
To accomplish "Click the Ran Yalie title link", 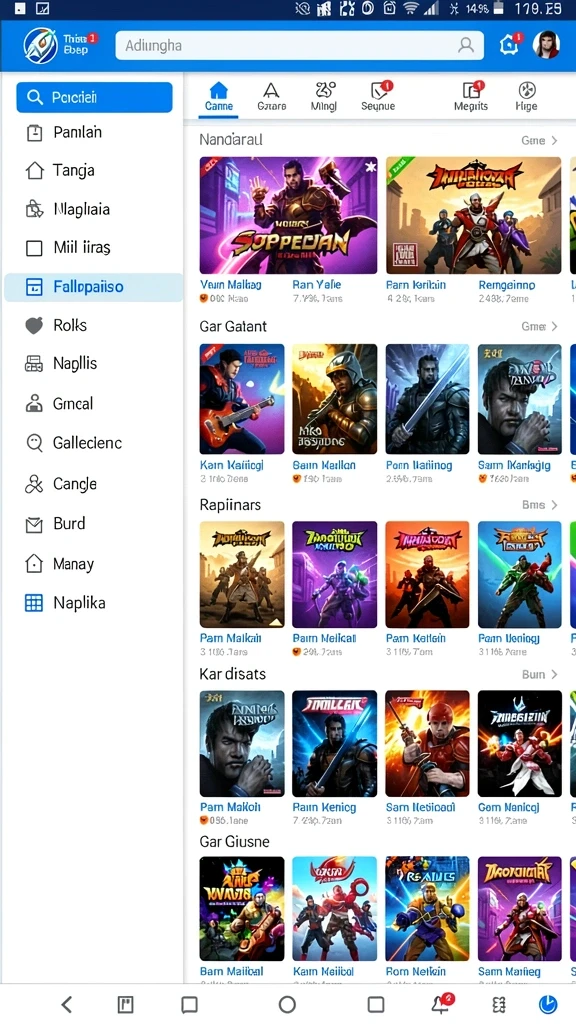I will [x=317, y=285].
